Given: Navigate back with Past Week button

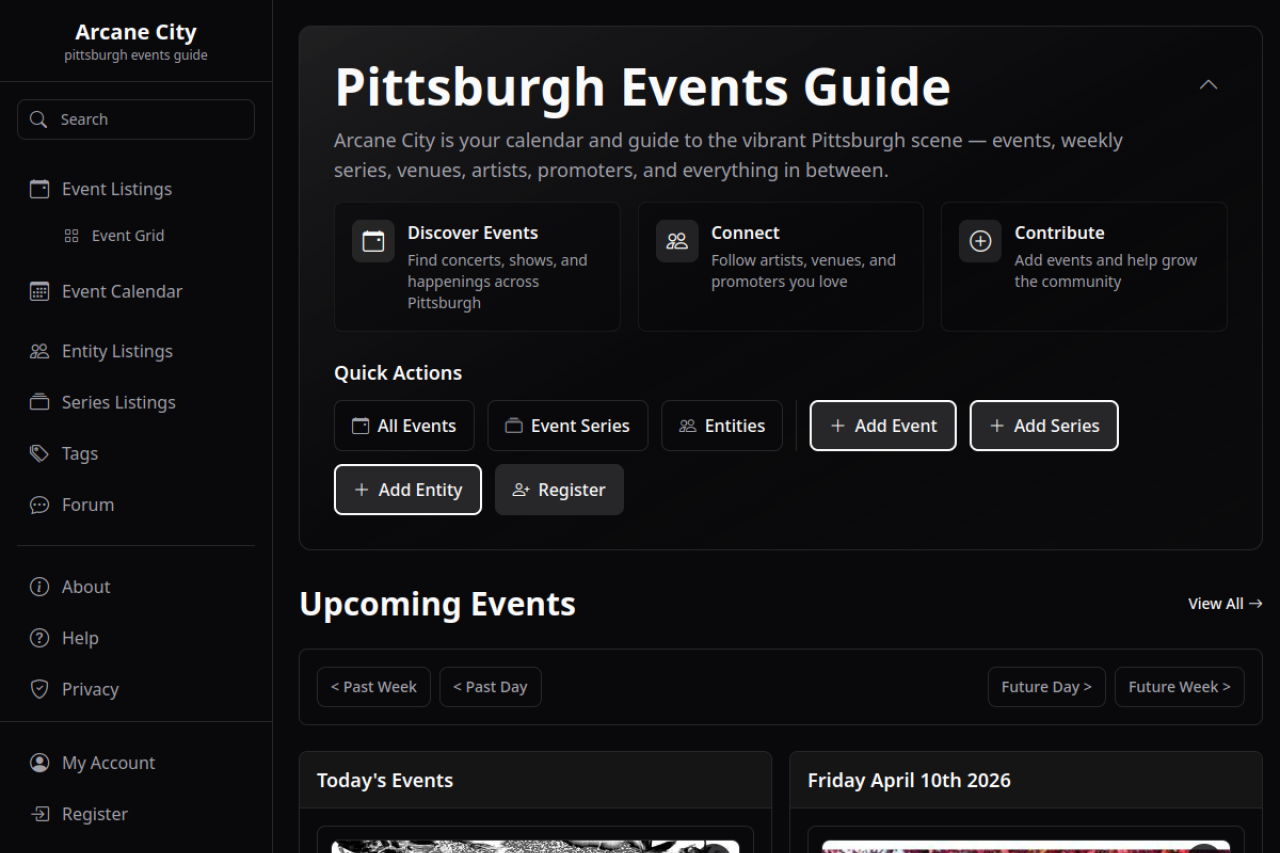Looking at the screenshot, I should pyautogui.click(x=374, y=687).
